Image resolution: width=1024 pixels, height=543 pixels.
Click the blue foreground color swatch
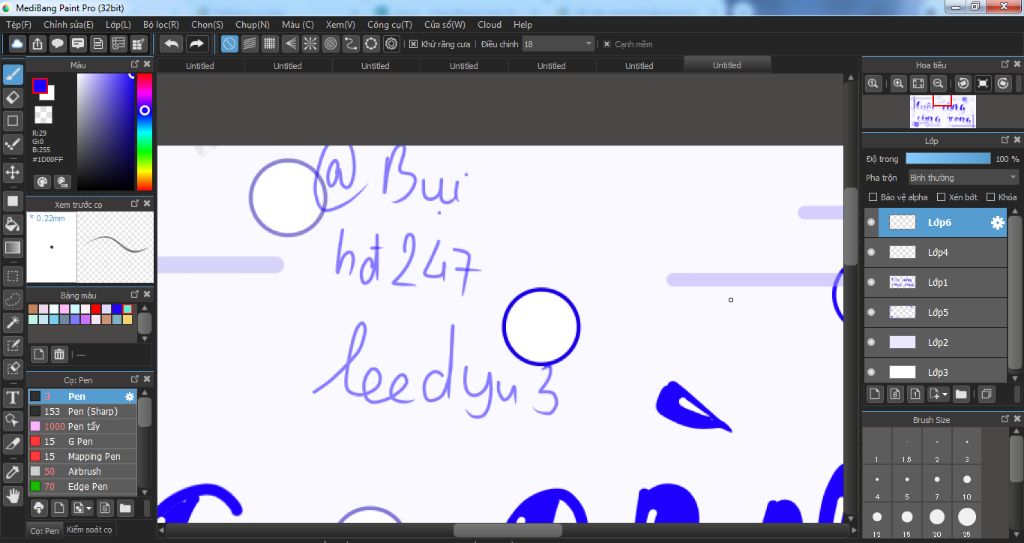click(x=40, y=86)
